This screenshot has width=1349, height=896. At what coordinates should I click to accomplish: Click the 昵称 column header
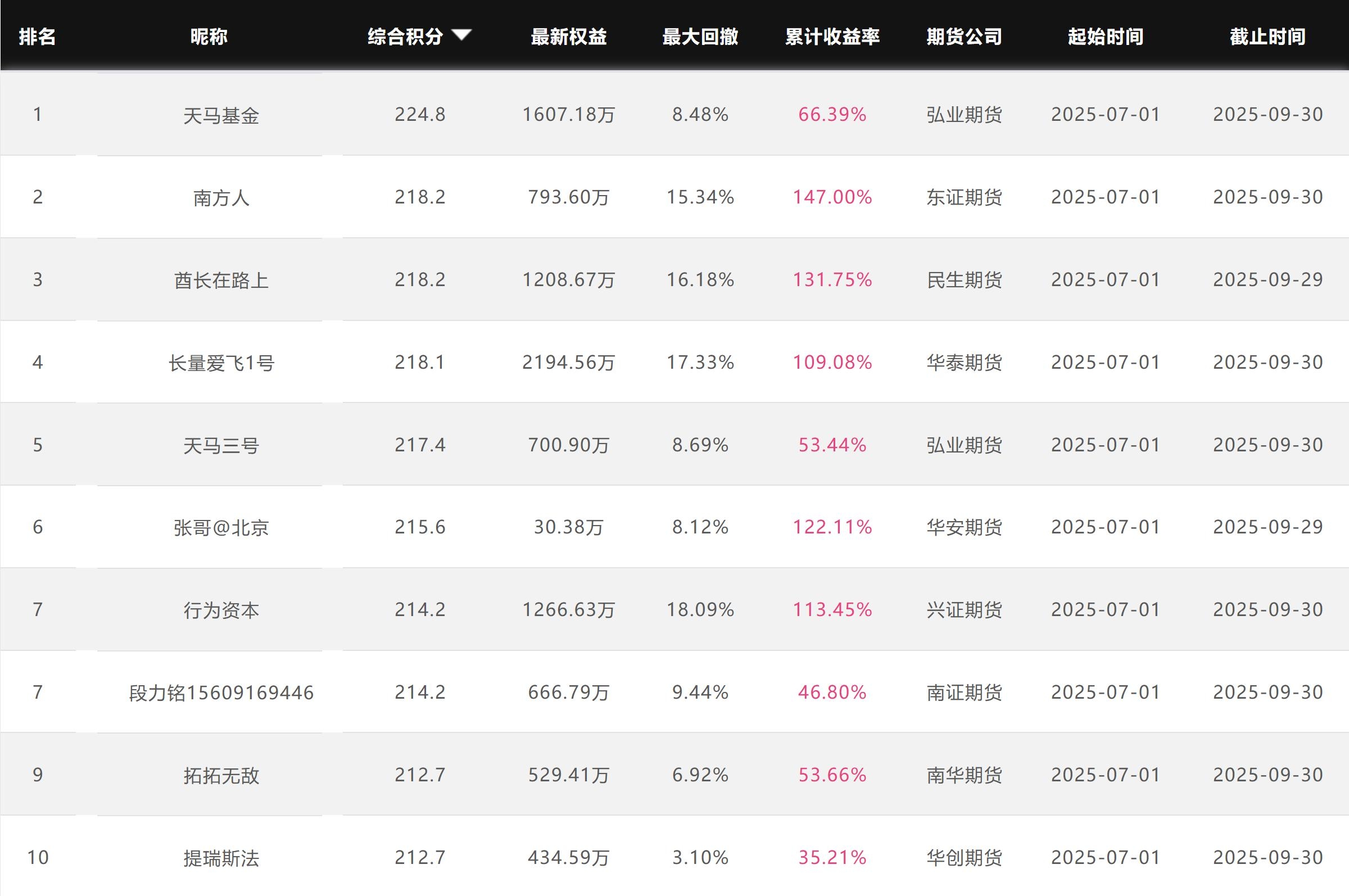(209, 37)
